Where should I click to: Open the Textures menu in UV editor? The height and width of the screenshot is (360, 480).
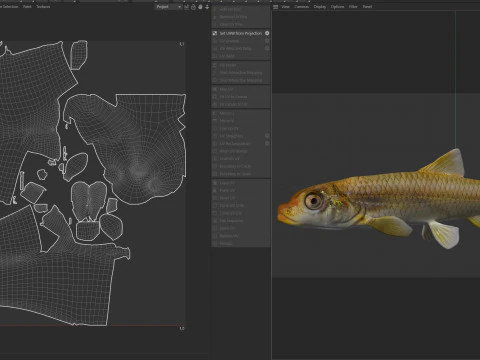click(43, 6)
